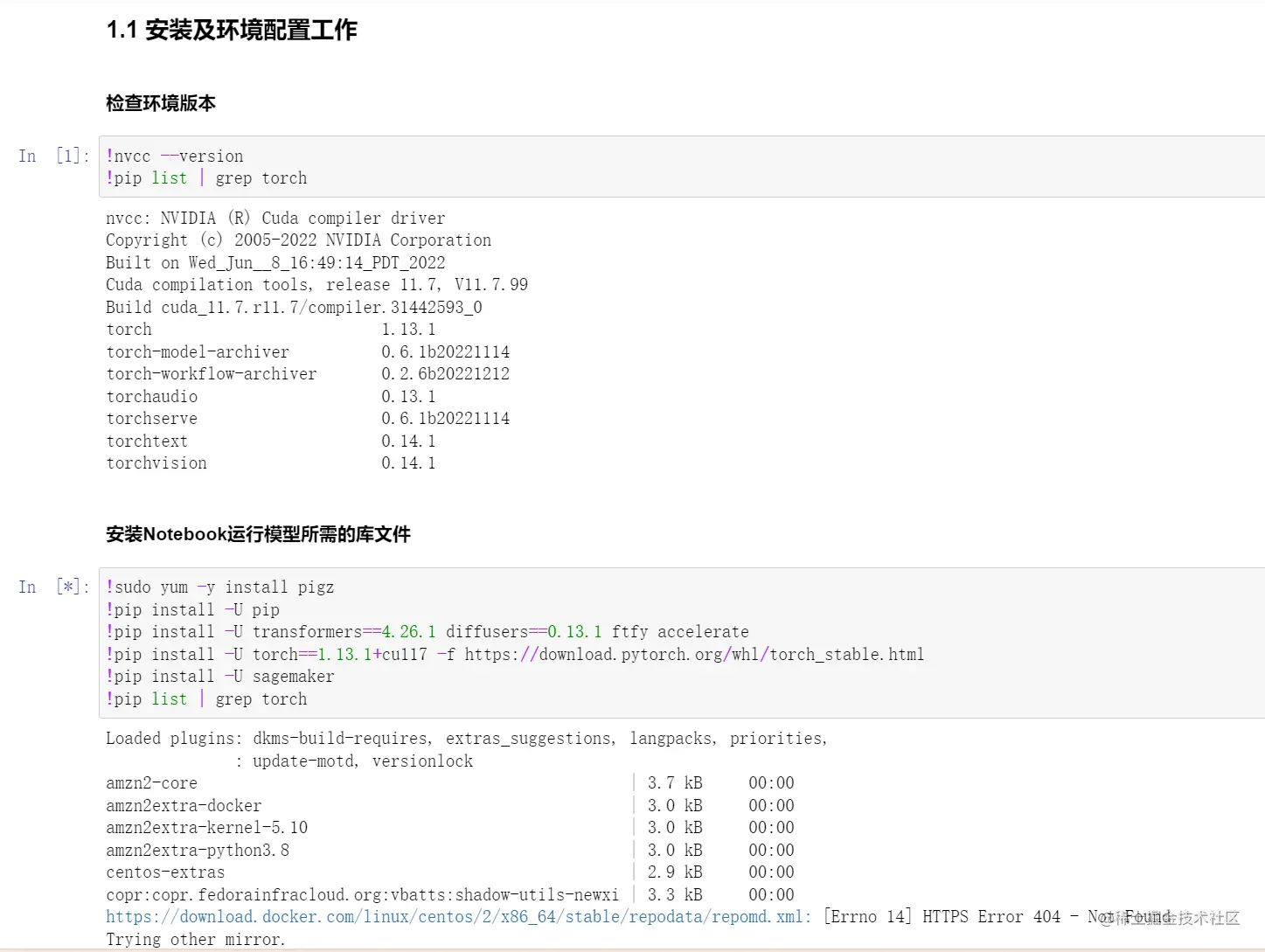Click the torchvision 0.14.1 row
Screen dimensions: 1265x952
click(271, 462)
